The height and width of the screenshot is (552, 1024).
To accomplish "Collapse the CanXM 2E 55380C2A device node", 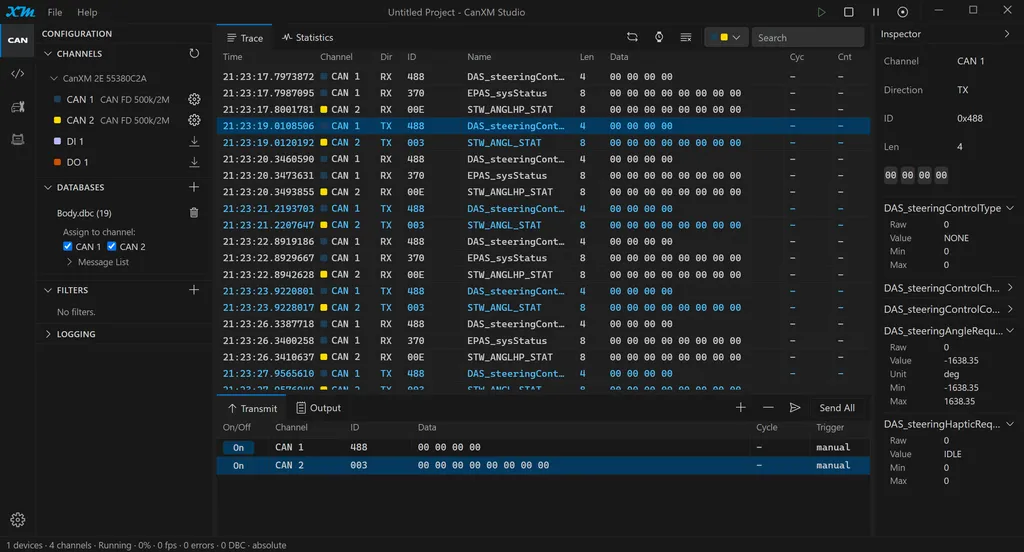I will pos(54,78).
